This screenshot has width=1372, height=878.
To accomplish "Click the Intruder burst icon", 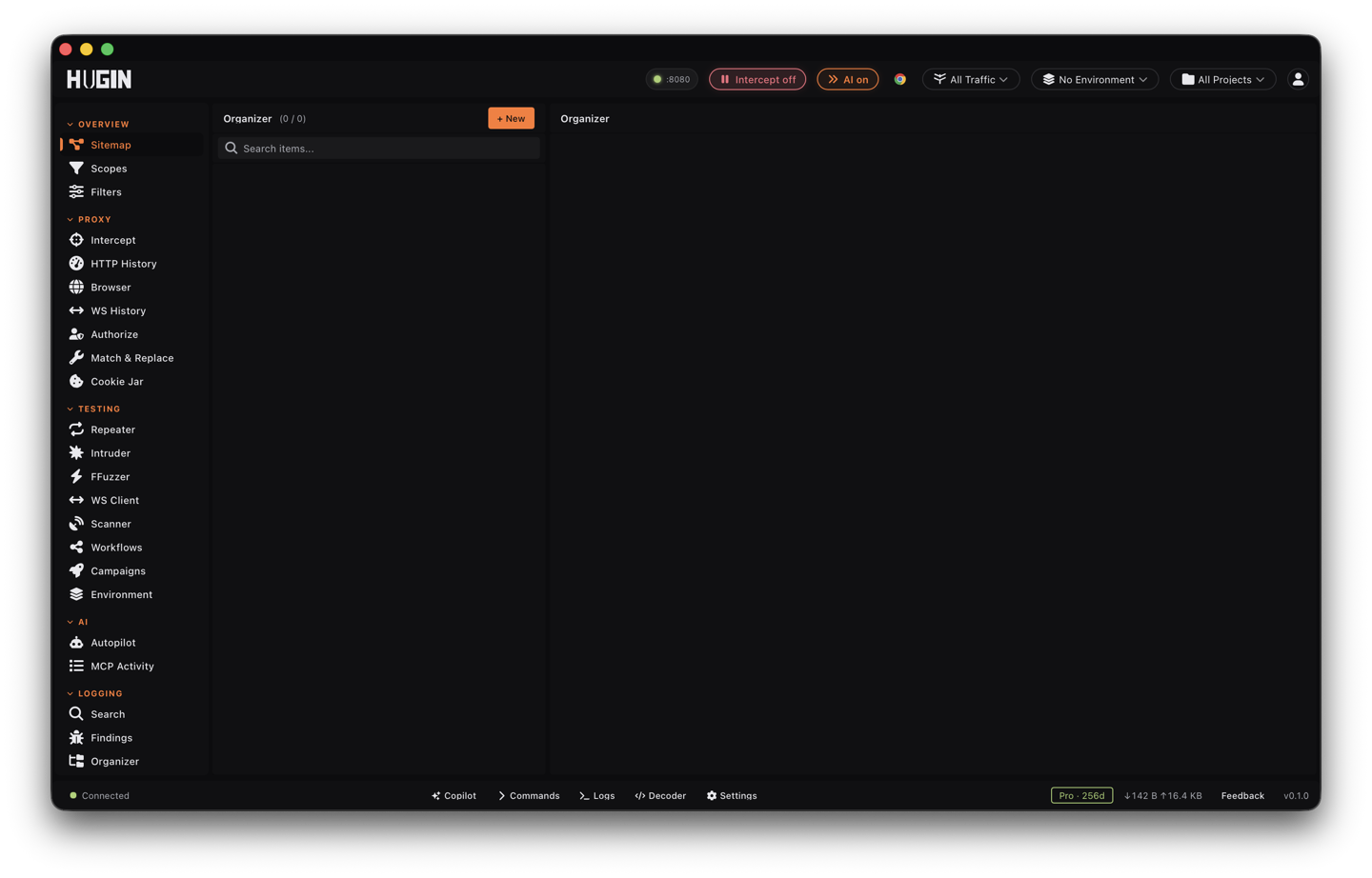I will [76, 453].
